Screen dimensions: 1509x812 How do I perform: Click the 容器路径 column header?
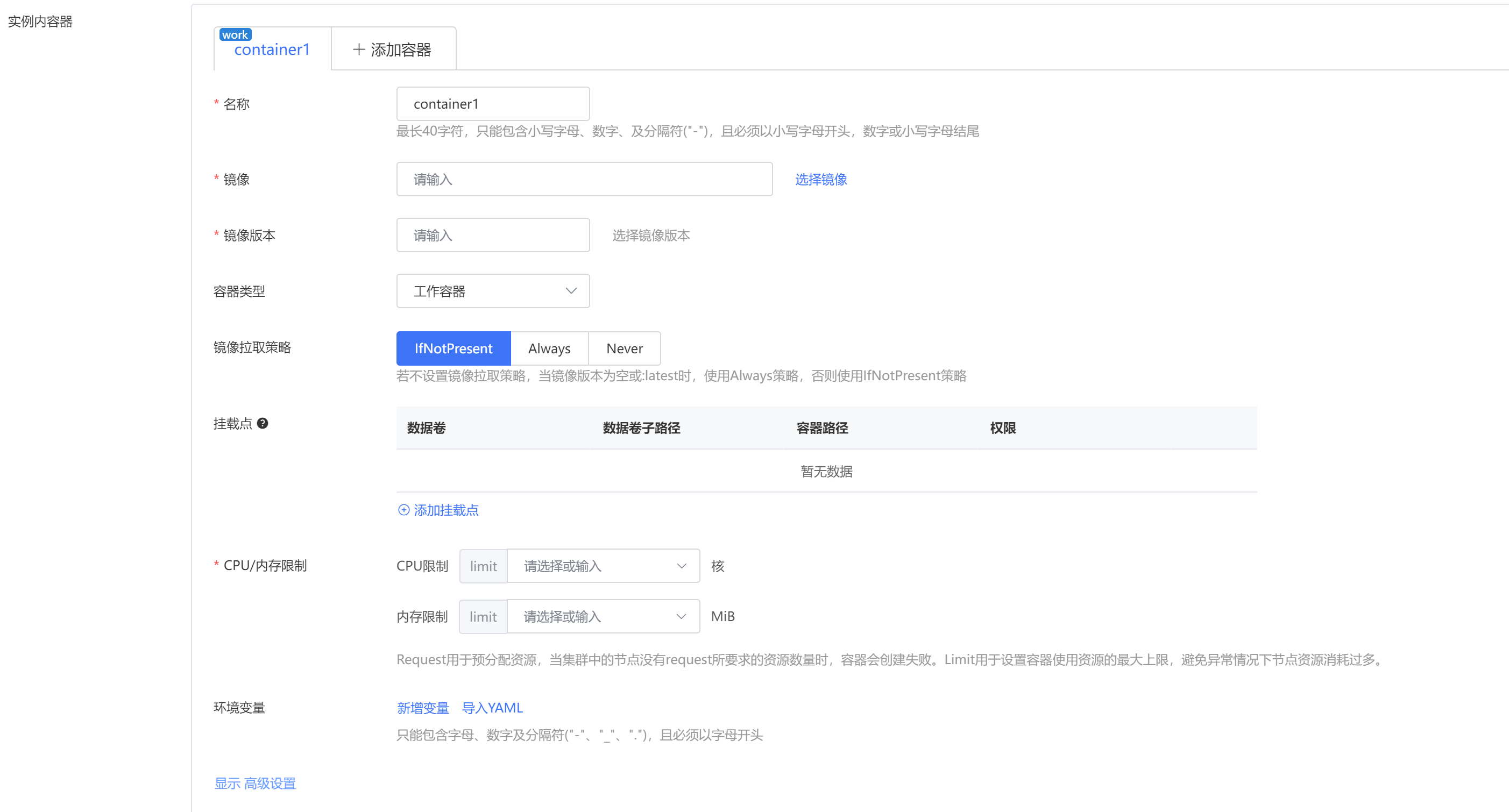click(x=822, y=428)
